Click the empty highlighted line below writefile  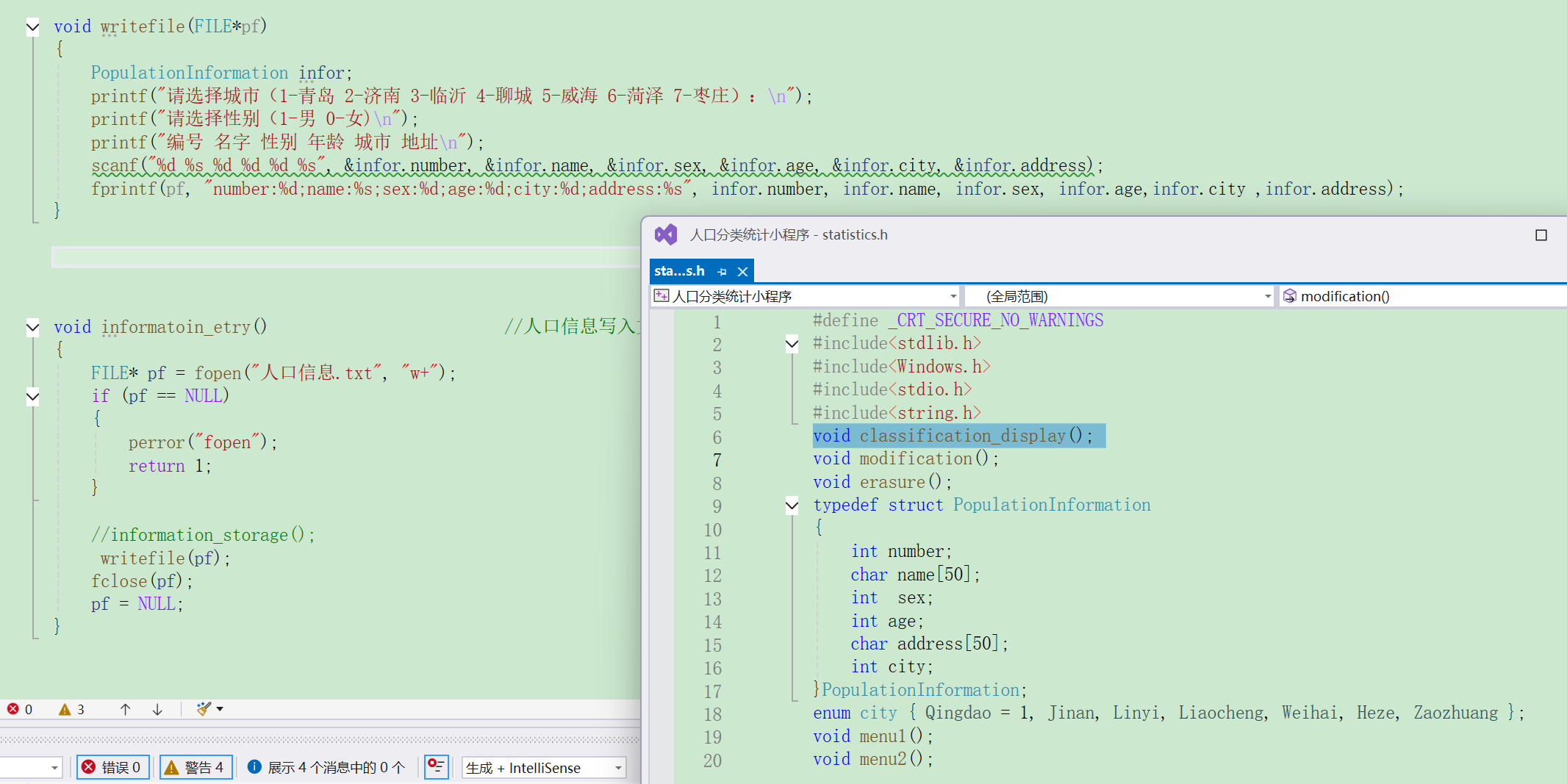tap(345, 257)
